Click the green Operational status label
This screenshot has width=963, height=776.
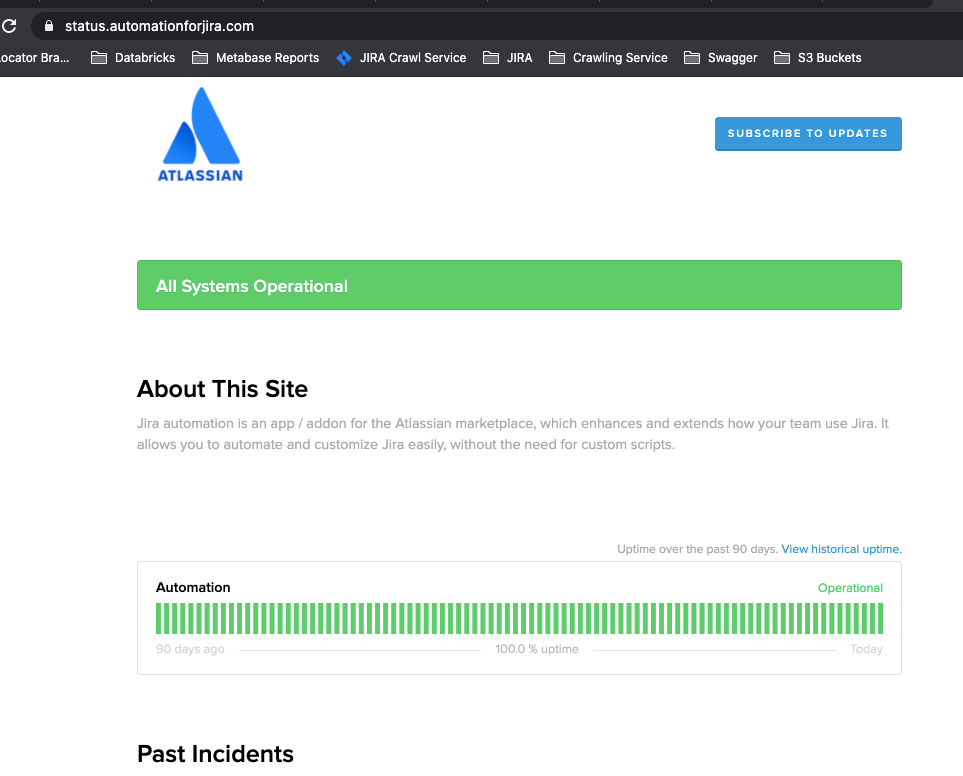click(850, 588)
